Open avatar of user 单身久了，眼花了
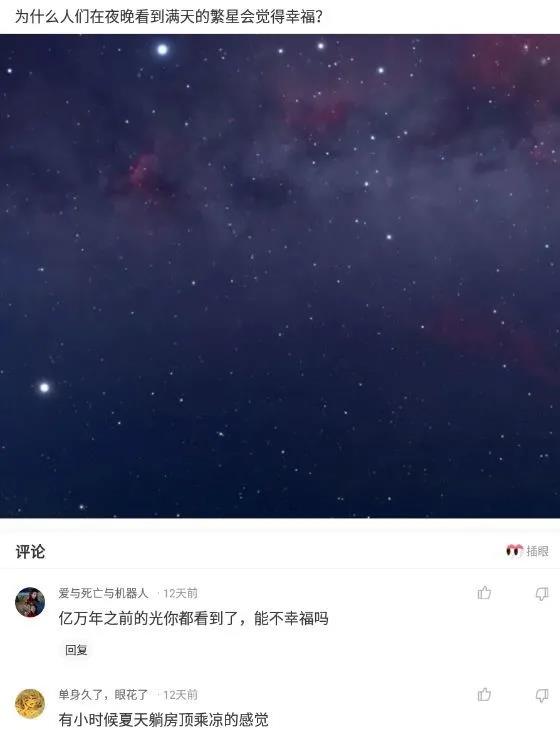The width and height of the screenshot is (560, 730). tap(30, 703)
